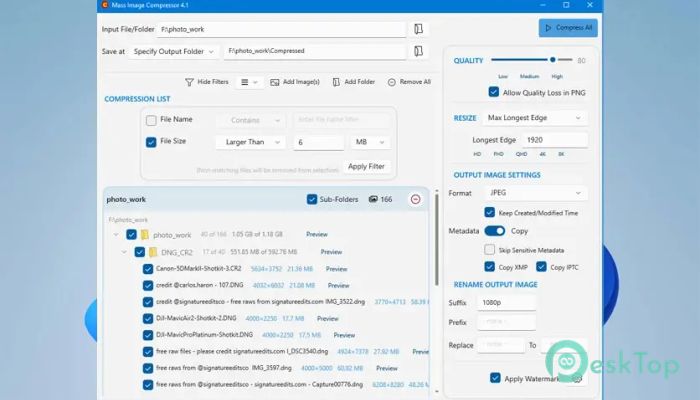Click the Add Folder icon

(x=337, y=82)
